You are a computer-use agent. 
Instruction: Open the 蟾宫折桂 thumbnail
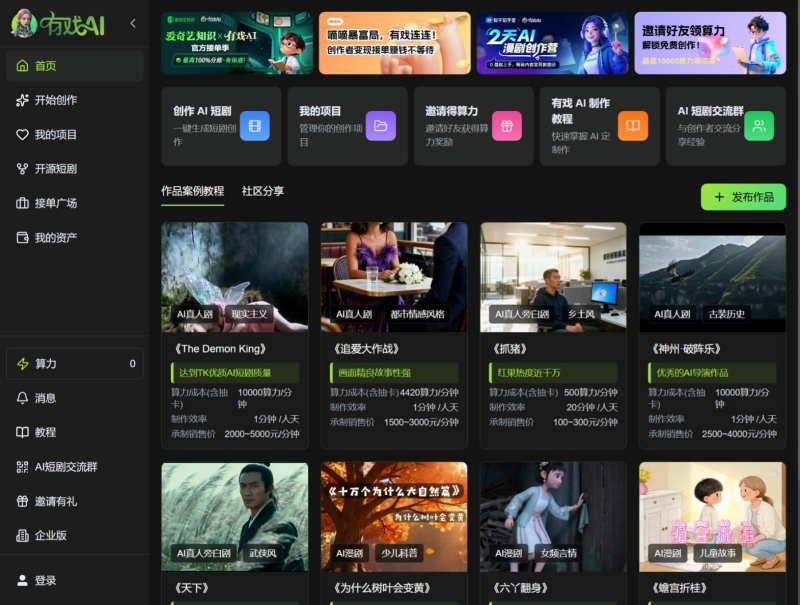712,517
